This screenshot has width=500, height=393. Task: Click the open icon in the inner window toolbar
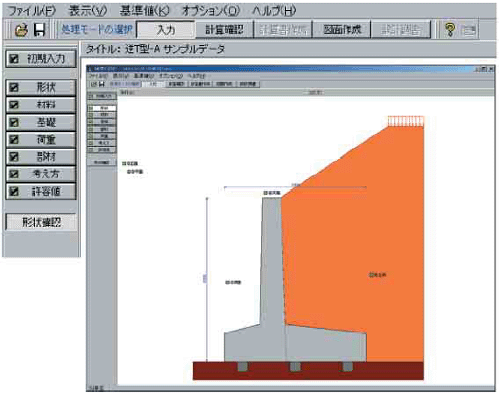pyautogui.click(x=94, y=84)
